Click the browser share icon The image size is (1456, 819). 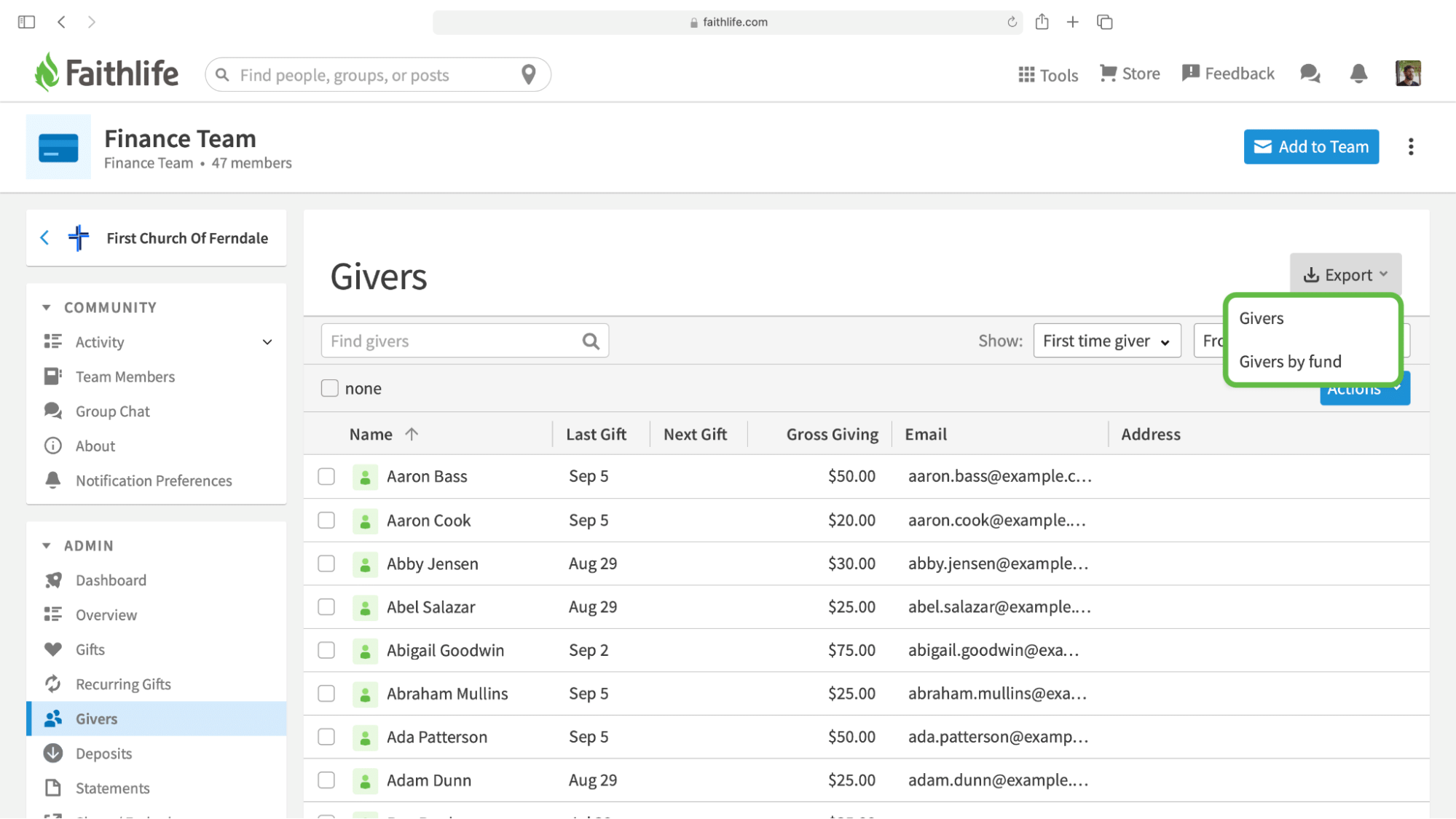(x=1042, y=22)
